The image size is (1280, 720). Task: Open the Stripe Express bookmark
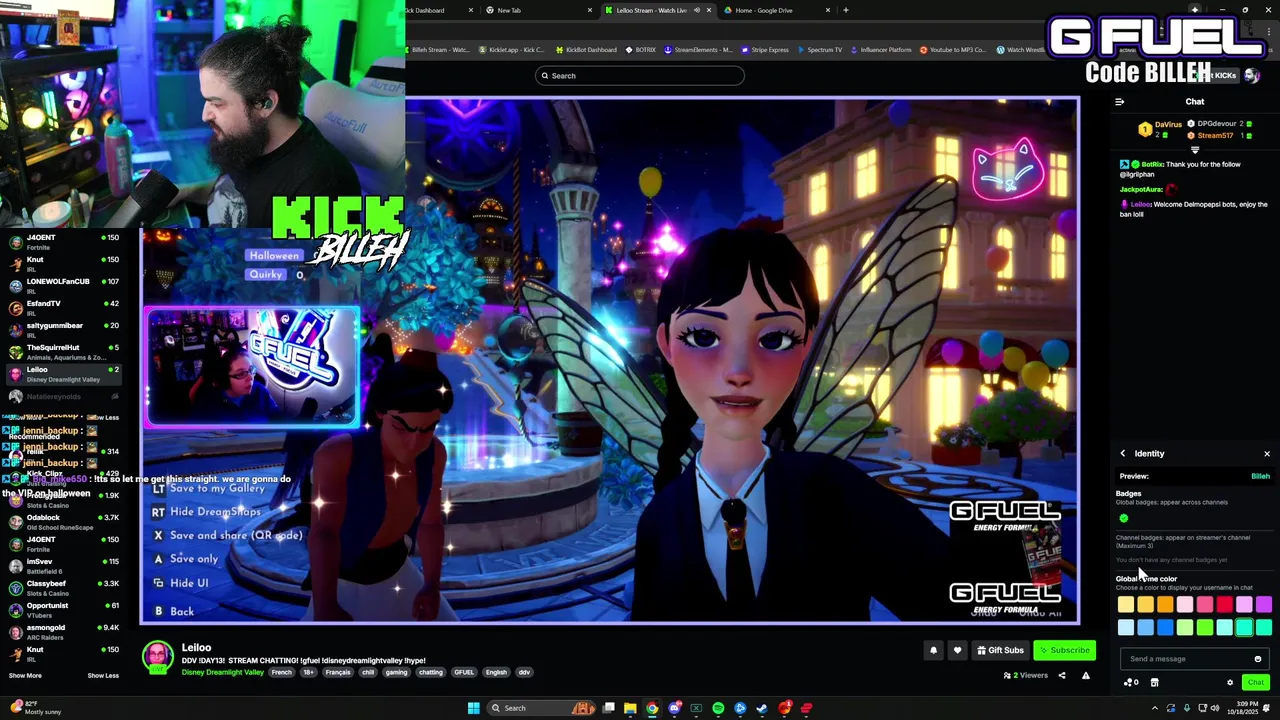(x=764, y=50)
